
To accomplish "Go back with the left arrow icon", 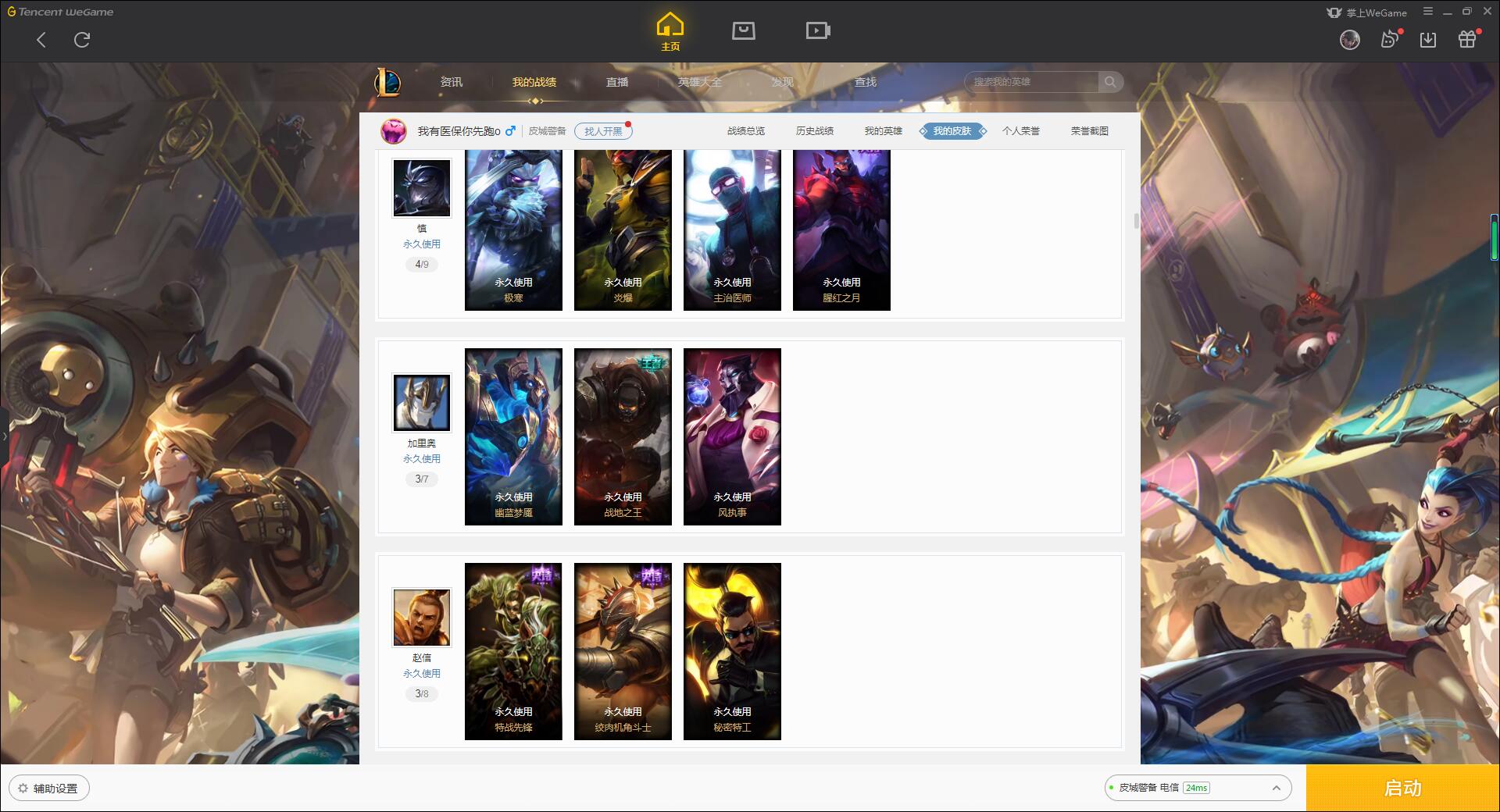I will click(x=41, y=40).
